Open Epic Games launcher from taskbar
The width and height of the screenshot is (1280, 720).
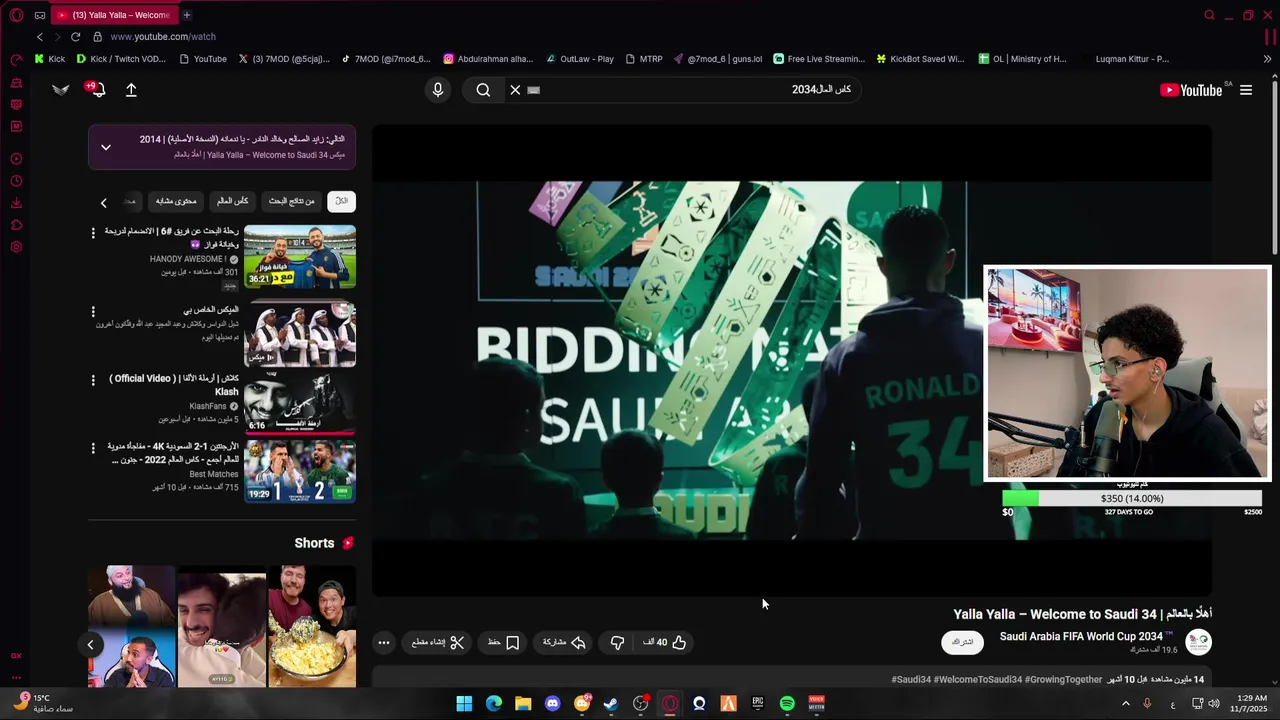point(758,704)
